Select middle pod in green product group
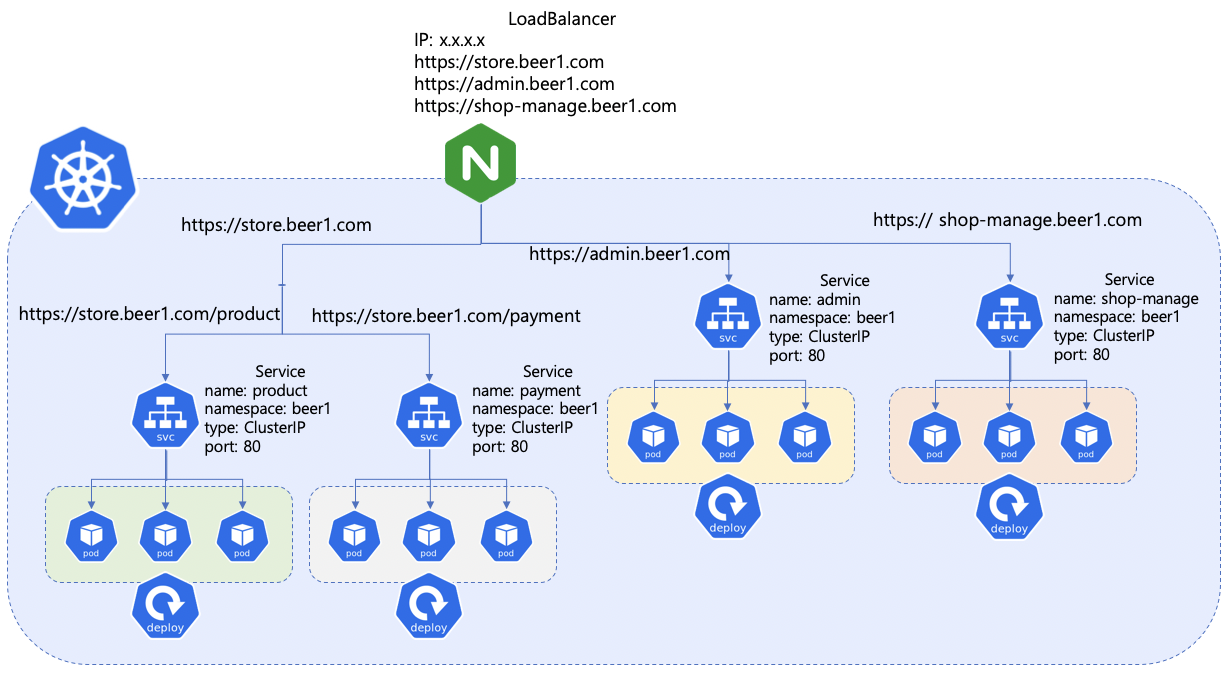This screenshot has height=673, width=1232. (165, 535)
